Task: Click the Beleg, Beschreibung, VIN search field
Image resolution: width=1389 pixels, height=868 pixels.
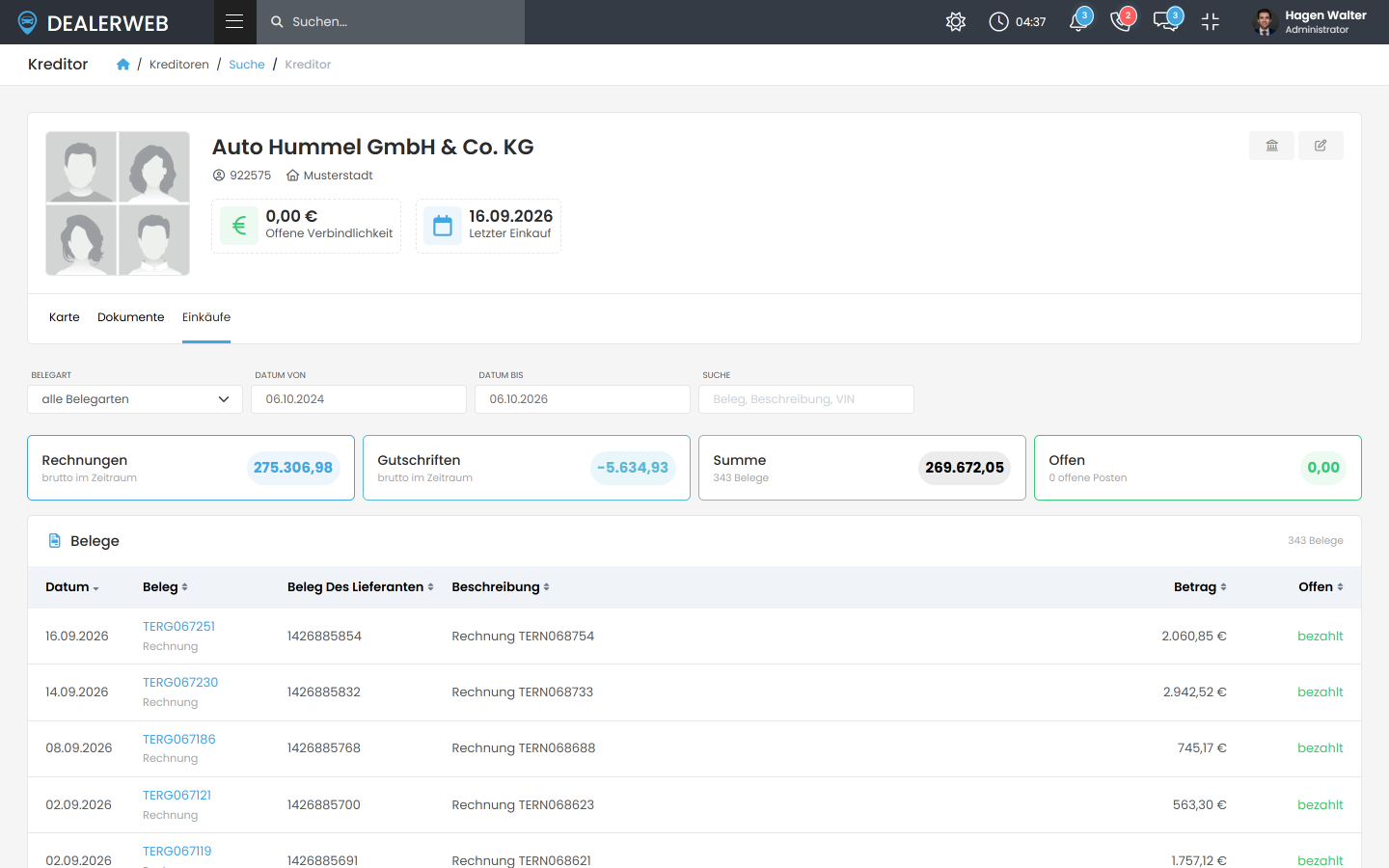Action: (806, 399)
